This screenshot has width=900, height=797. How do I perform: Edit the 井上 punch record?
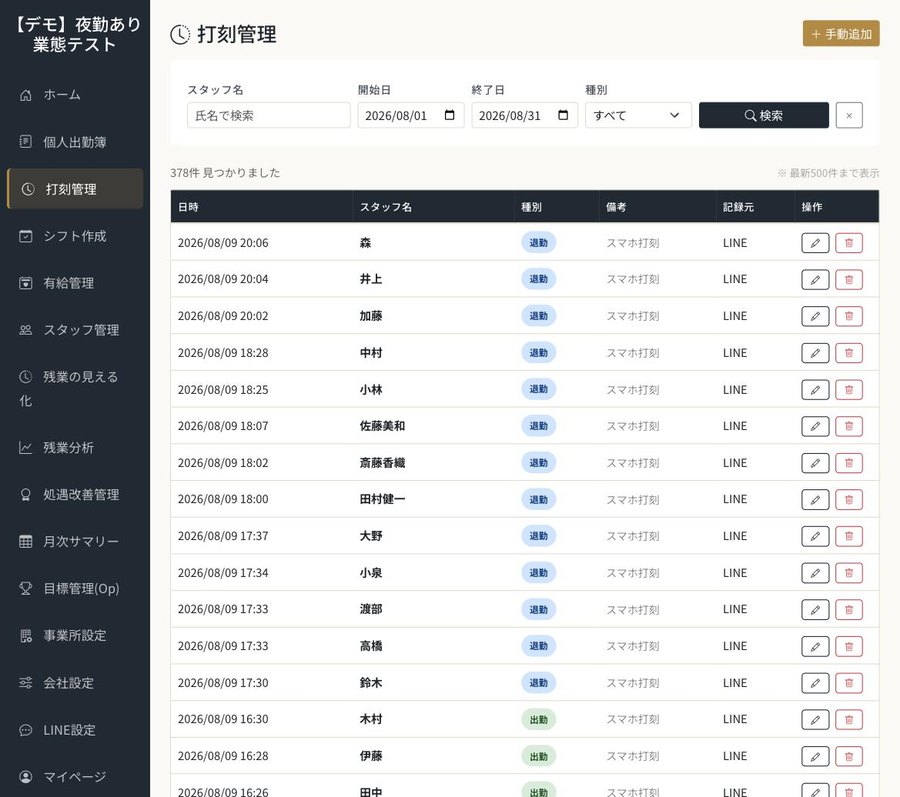pyautogui.click(x=814, y=279)
